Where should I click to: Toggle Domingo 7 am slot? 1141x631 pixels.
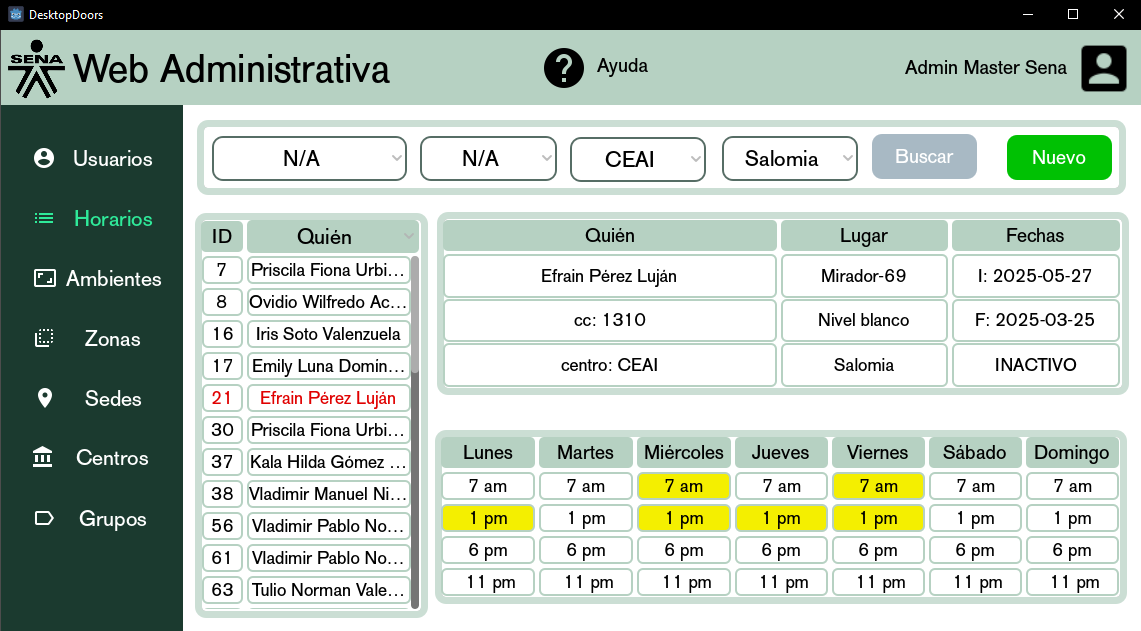[1073, 485]
